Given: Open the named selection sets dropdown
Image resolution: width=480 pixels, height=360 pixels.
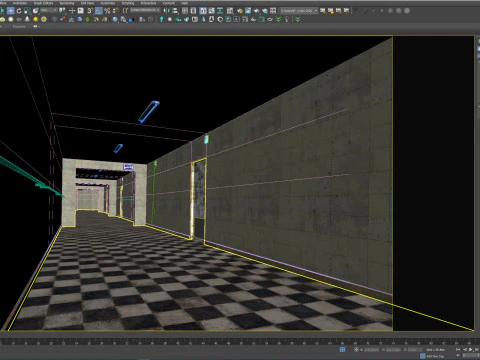Looking at the screenshot, I should click(x=145, y=10).
